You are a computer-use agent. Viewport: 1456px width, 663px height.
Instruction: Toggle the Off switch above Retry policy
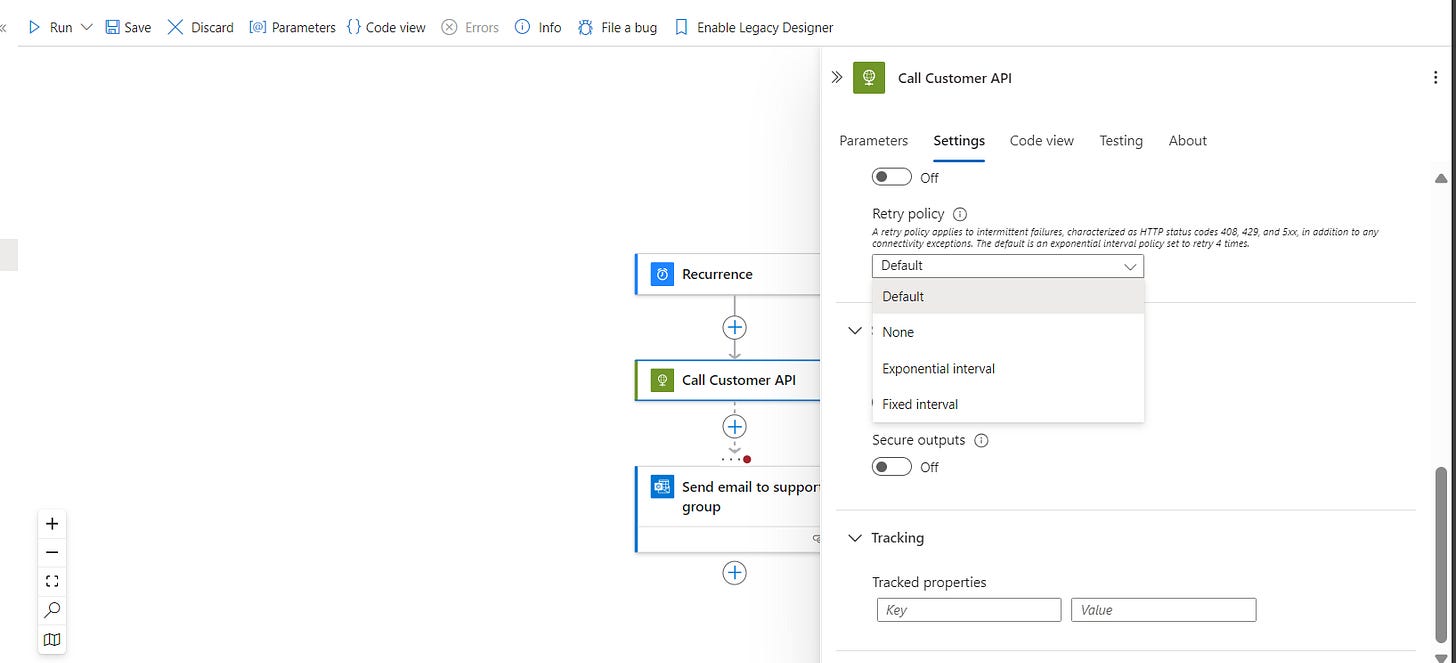891,176
